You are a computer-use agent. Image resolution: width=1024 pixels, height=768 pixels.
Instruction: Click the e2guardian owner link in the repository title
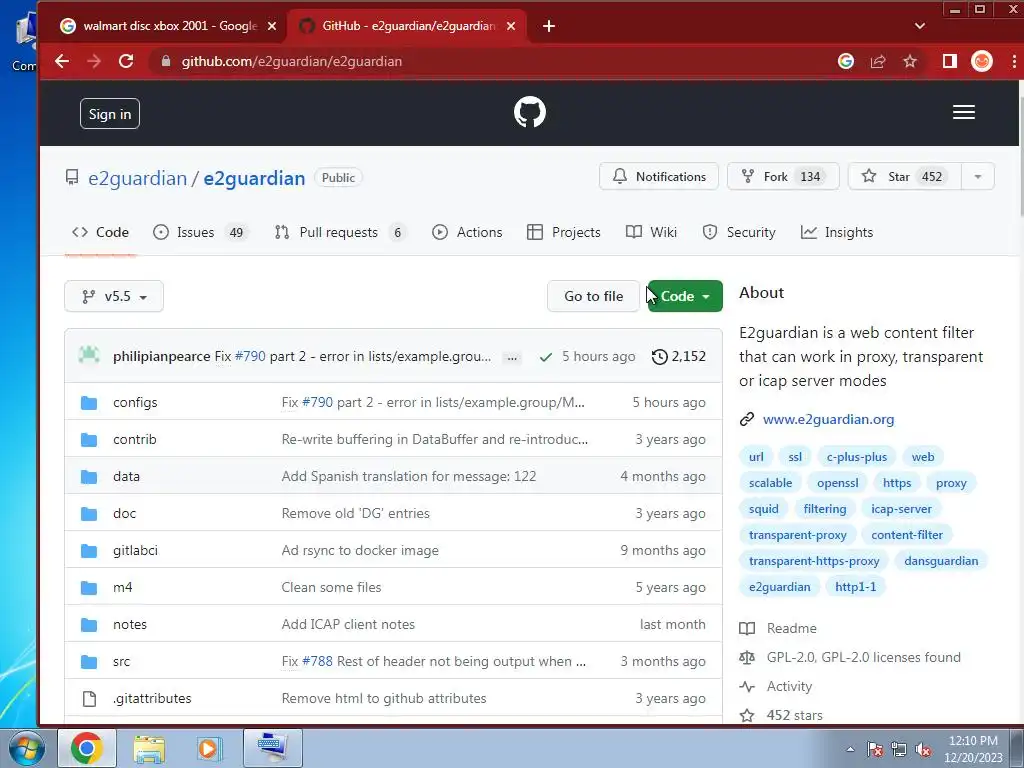[x=137, y=178]
